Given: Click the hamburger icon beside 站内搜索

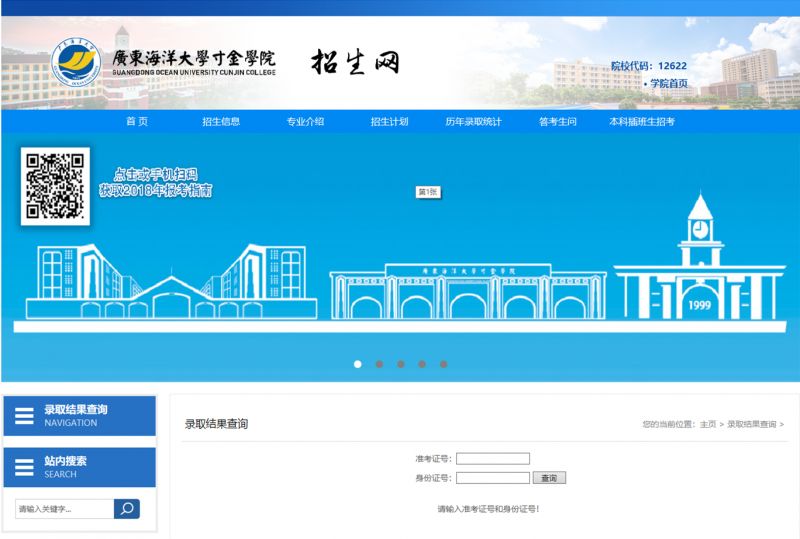Looking at the screenshot, I should pyautogui.click(x=24, y=467).
